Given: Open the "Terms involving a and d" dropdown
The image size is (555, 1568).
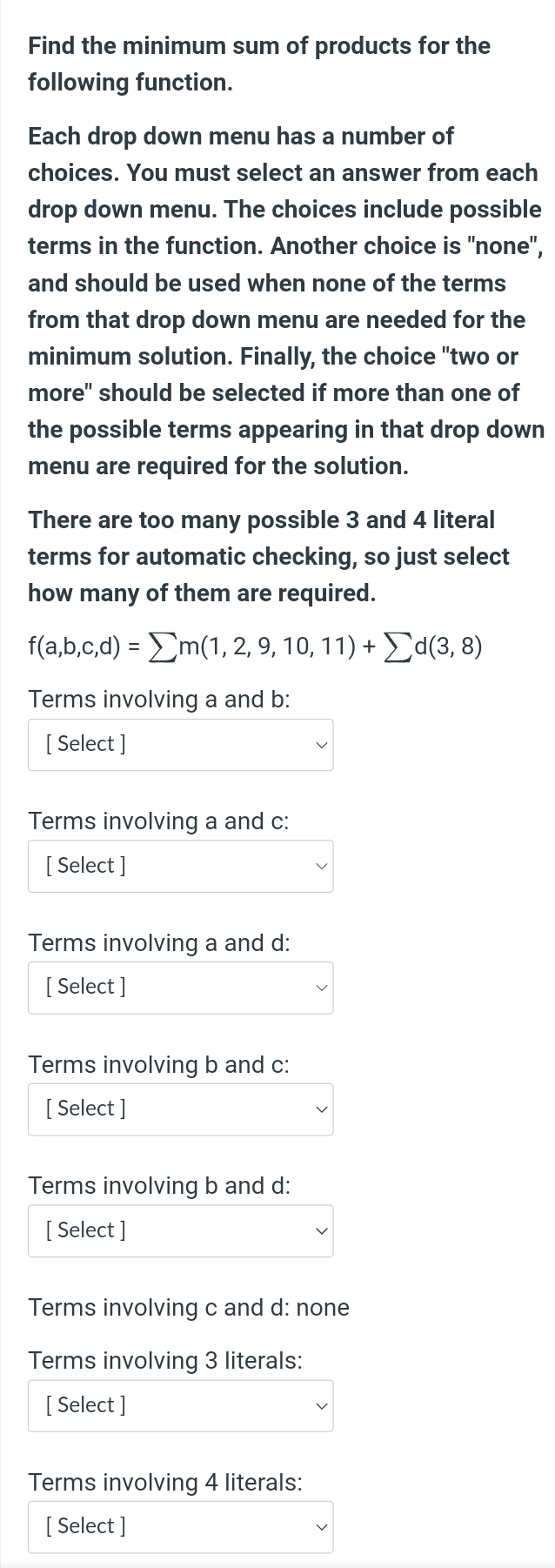Looking at the screenshot, I should pyautogui.click(x=180, y=988).
